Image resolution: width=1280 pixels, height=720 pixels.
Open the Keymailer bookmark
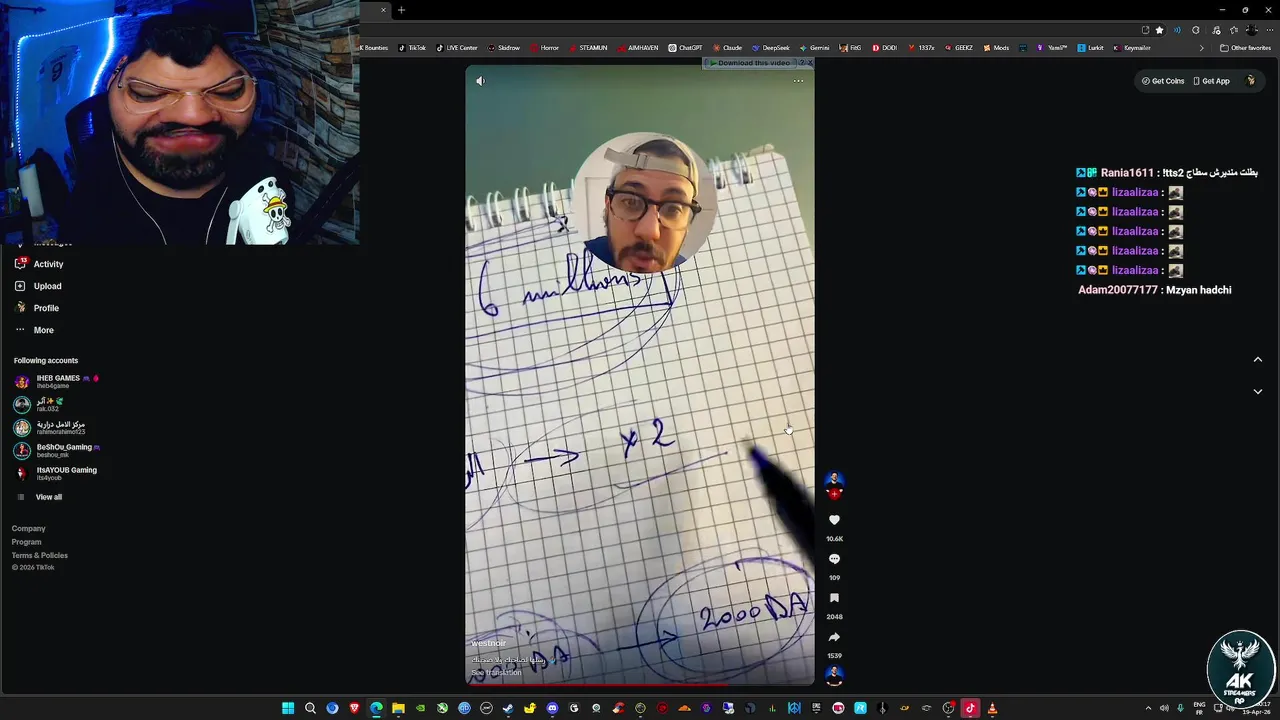1132,48
